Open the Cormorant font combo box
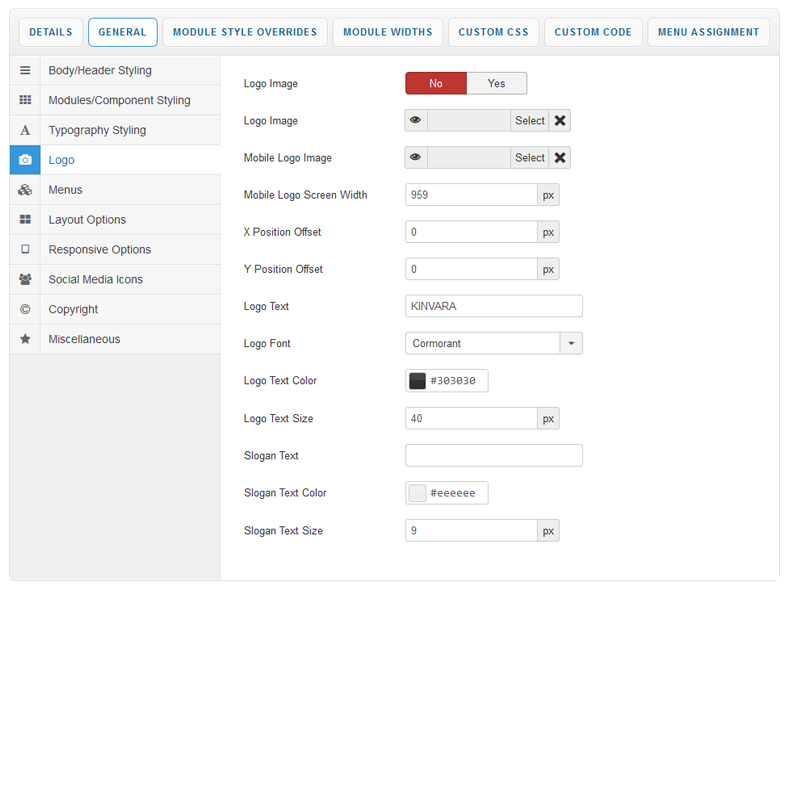 [483, 344]
